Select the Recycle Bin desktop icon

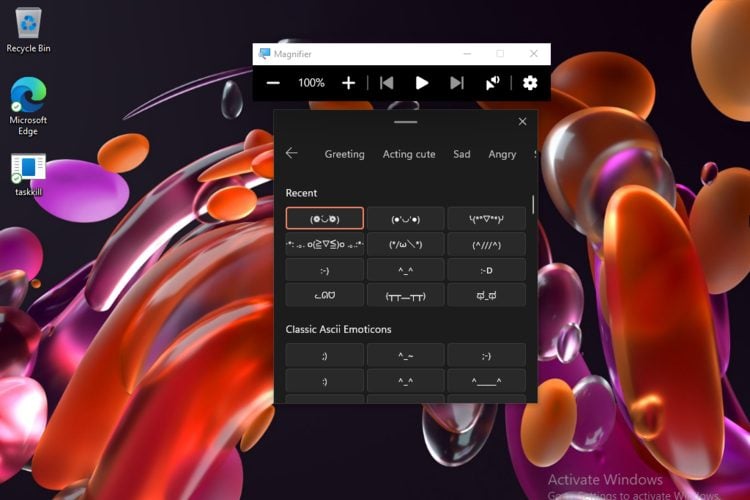pyautogui.click(x=28, y=30)
